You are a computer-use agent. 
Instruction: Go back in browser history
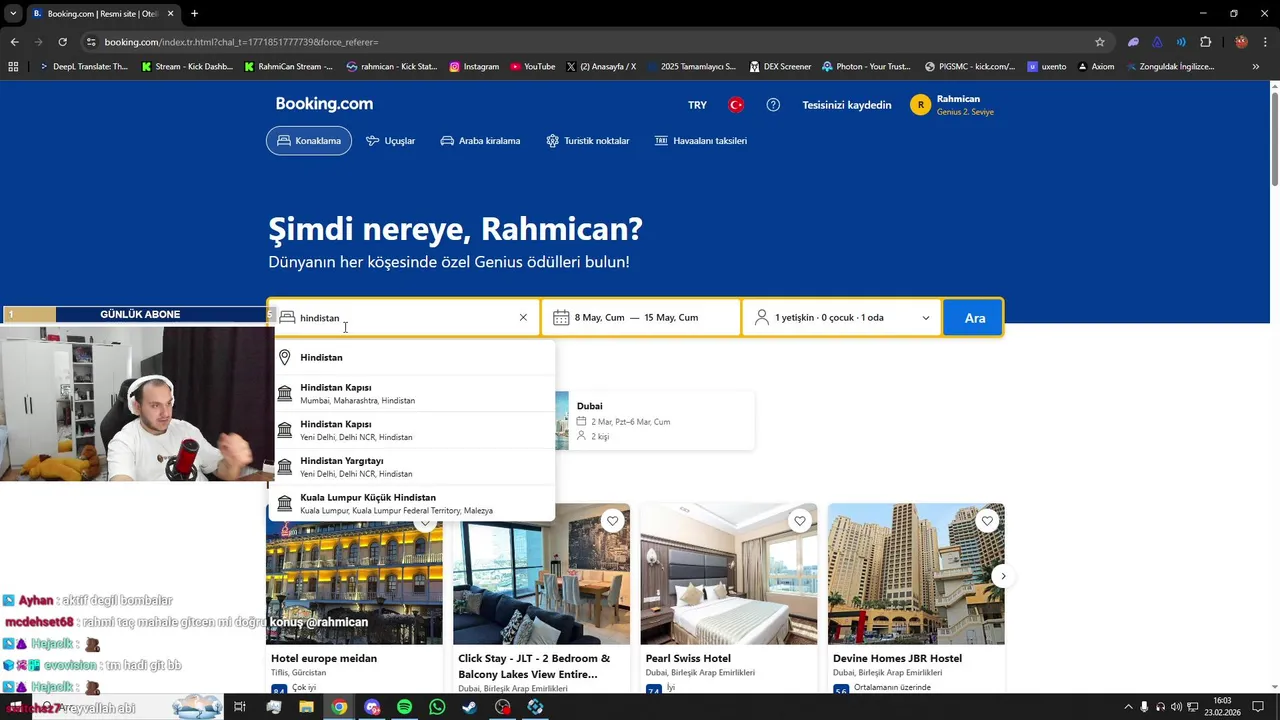[x=14, y=42]
